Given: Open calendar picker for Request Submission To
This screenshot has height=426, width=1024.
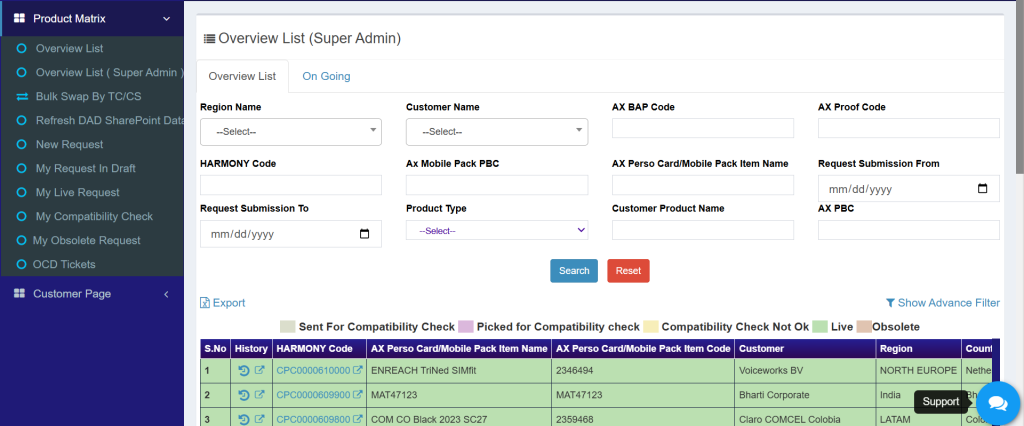Looking at the screenshot, I should [364, 234].
